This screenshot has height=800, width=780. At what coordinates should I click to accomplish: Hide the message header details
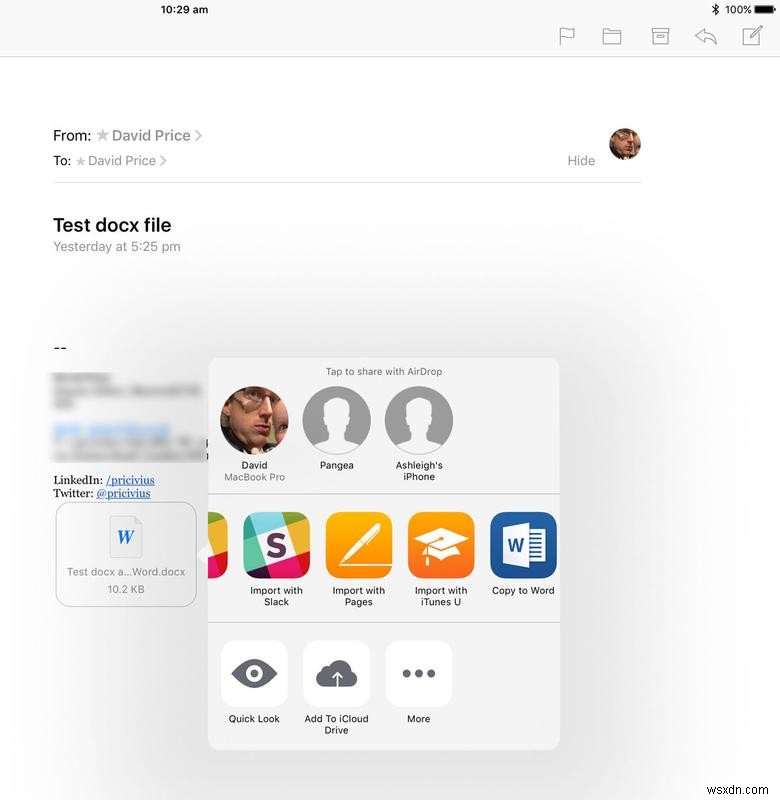[x=581, y=161]
